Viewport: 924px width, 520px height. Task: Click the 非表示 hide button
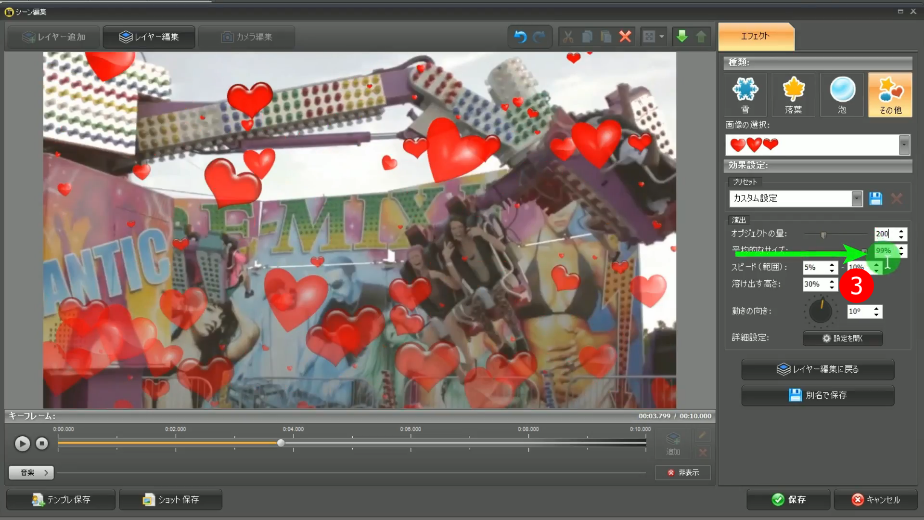click(x=683, y=472)
